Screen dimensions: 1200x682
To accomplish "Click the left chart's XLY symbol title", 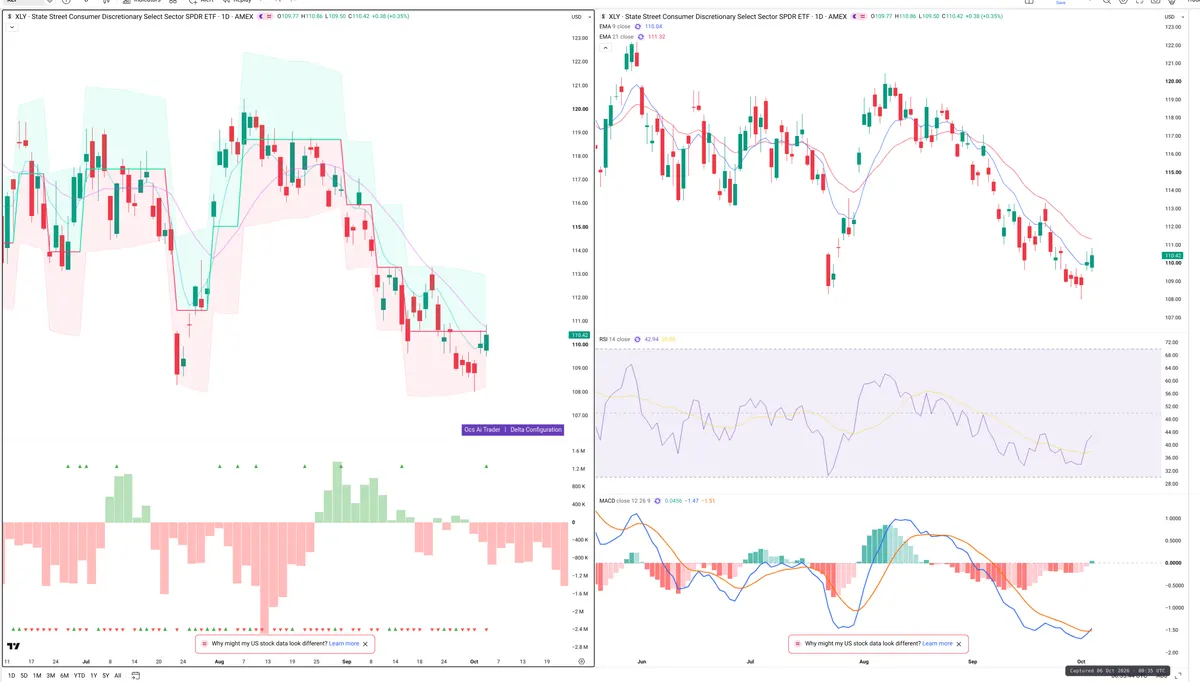I will (x=134, y=17).
